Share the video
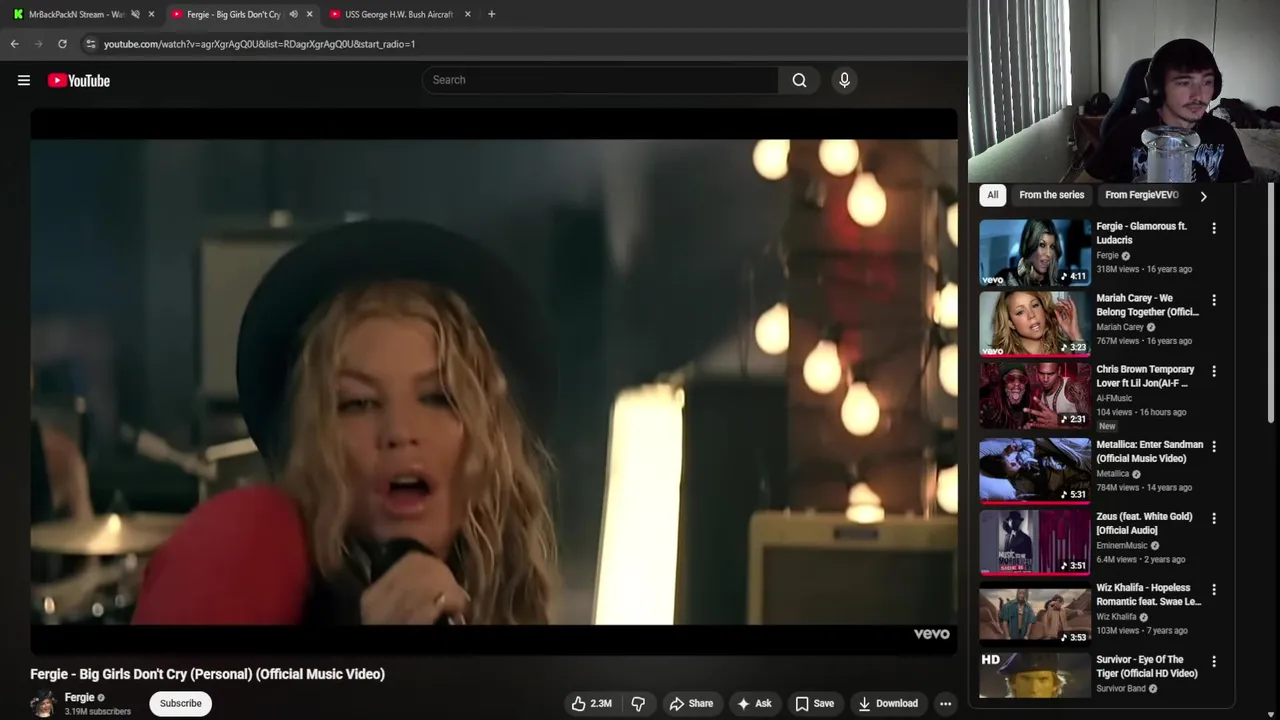The image size is (1280, 720). coord(691,703)
